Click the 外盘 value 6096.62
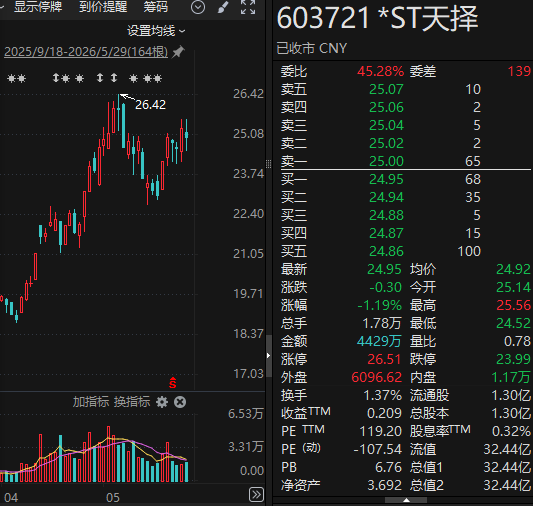533x506 pixels. pyautogui.click(x=377, y=377)
